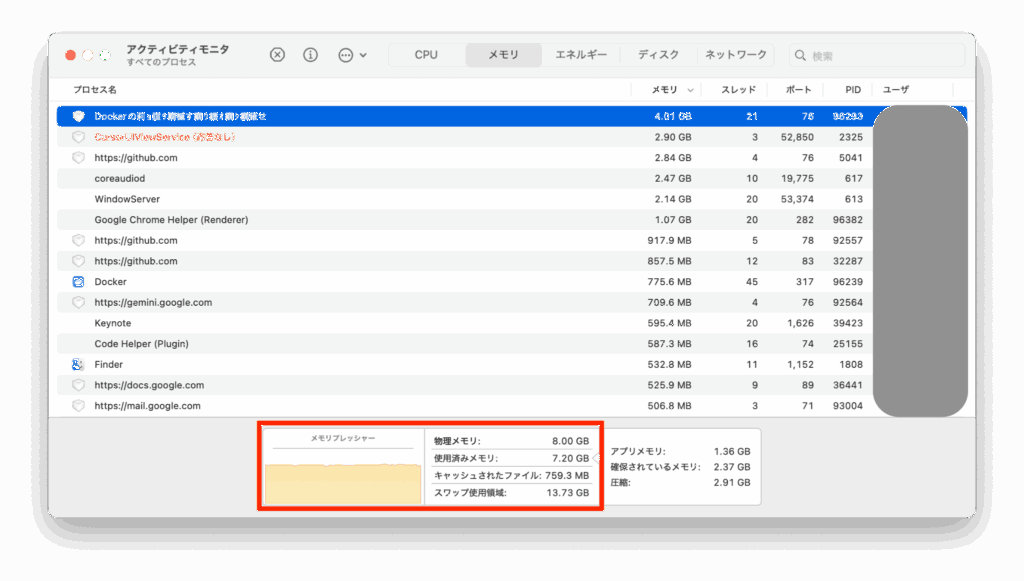The width and height of the screenshot is (1024, 581).
Task: Switch to the エネルギー tab
Action: pos(581,55)
